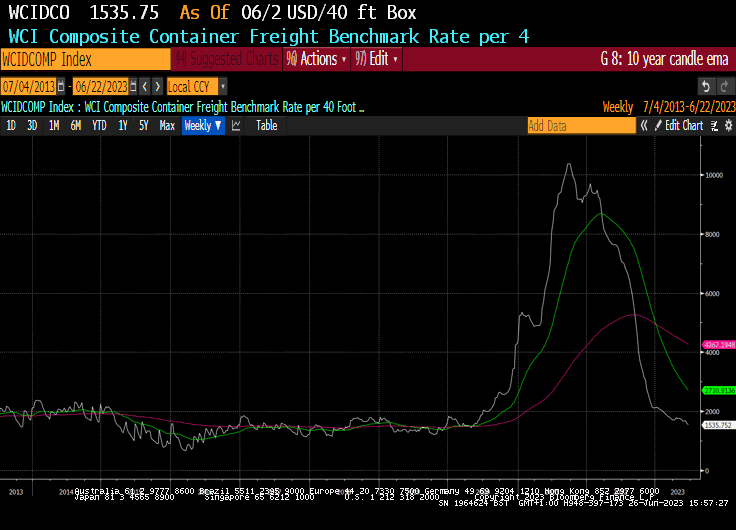Undo last chart change
736x530 pixels.
point(705,86)
